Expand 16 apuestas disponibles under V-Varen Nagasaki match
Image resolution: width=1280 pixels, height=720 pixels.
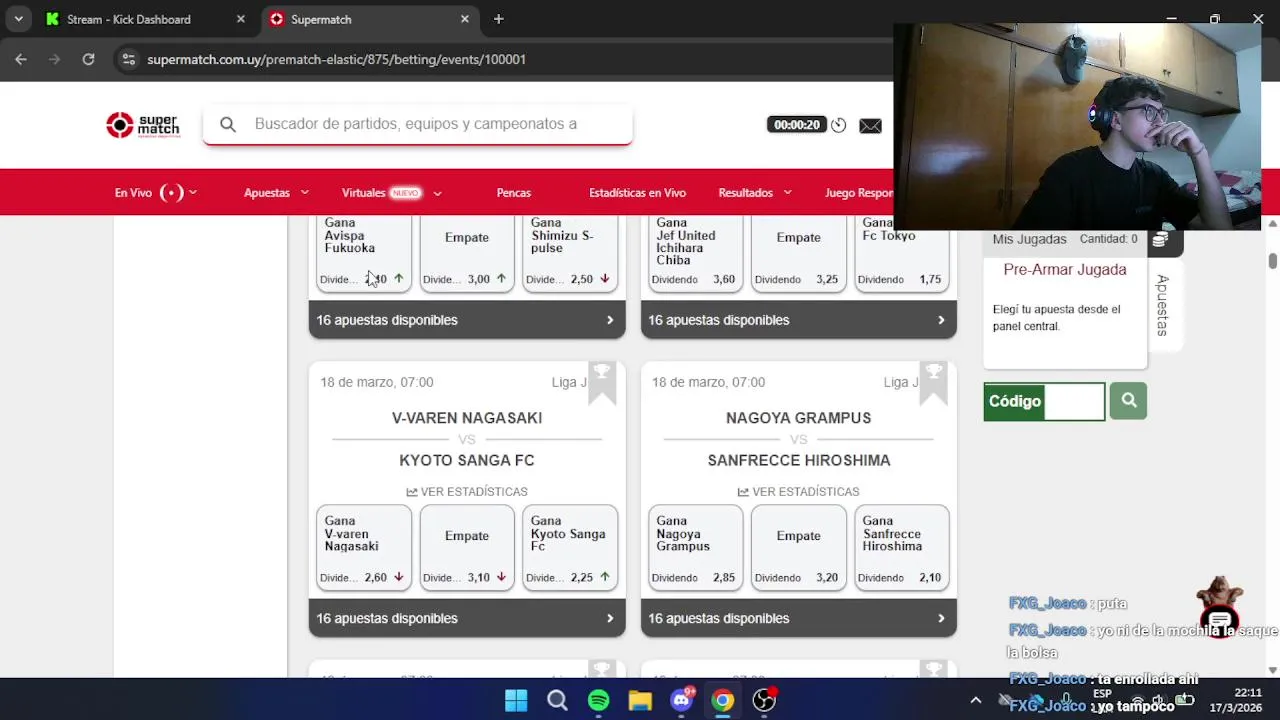click(x=467, y=618)
